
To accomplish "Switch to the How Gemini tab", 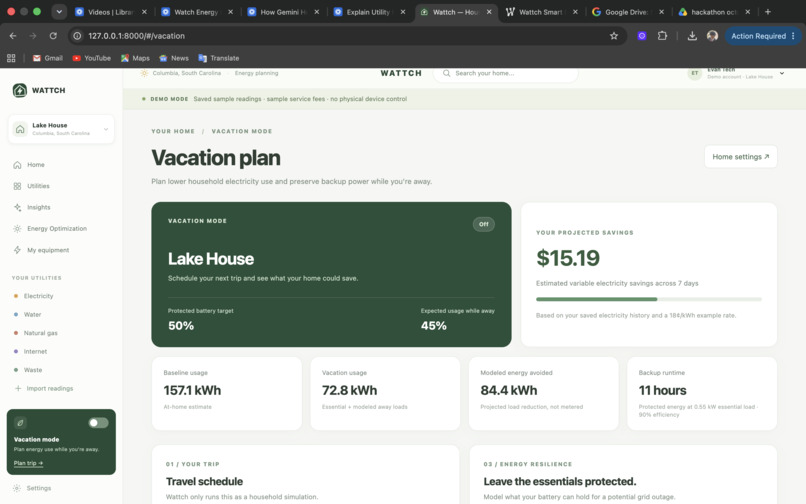I will point(284,12).
